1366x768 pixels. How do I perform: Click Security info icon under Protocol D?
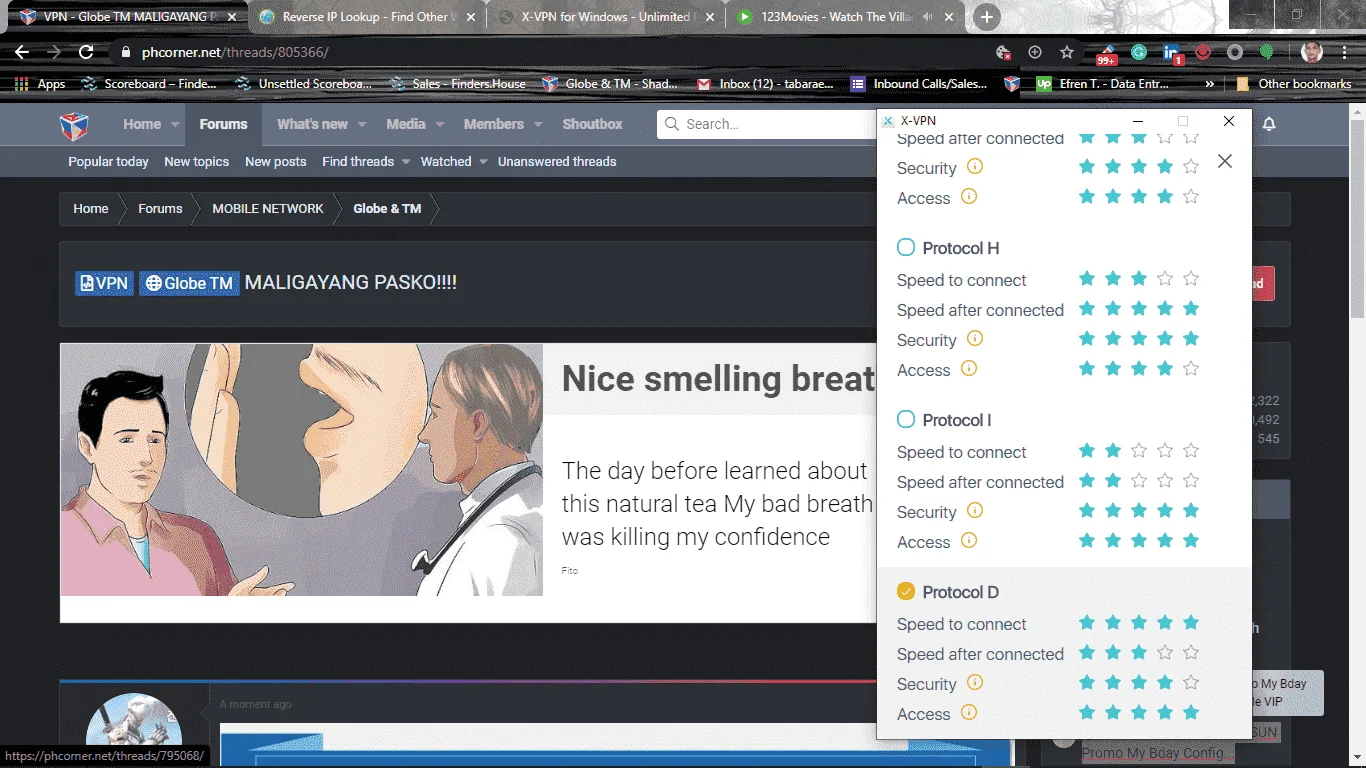pyautogui.click(x=974, y=683)
